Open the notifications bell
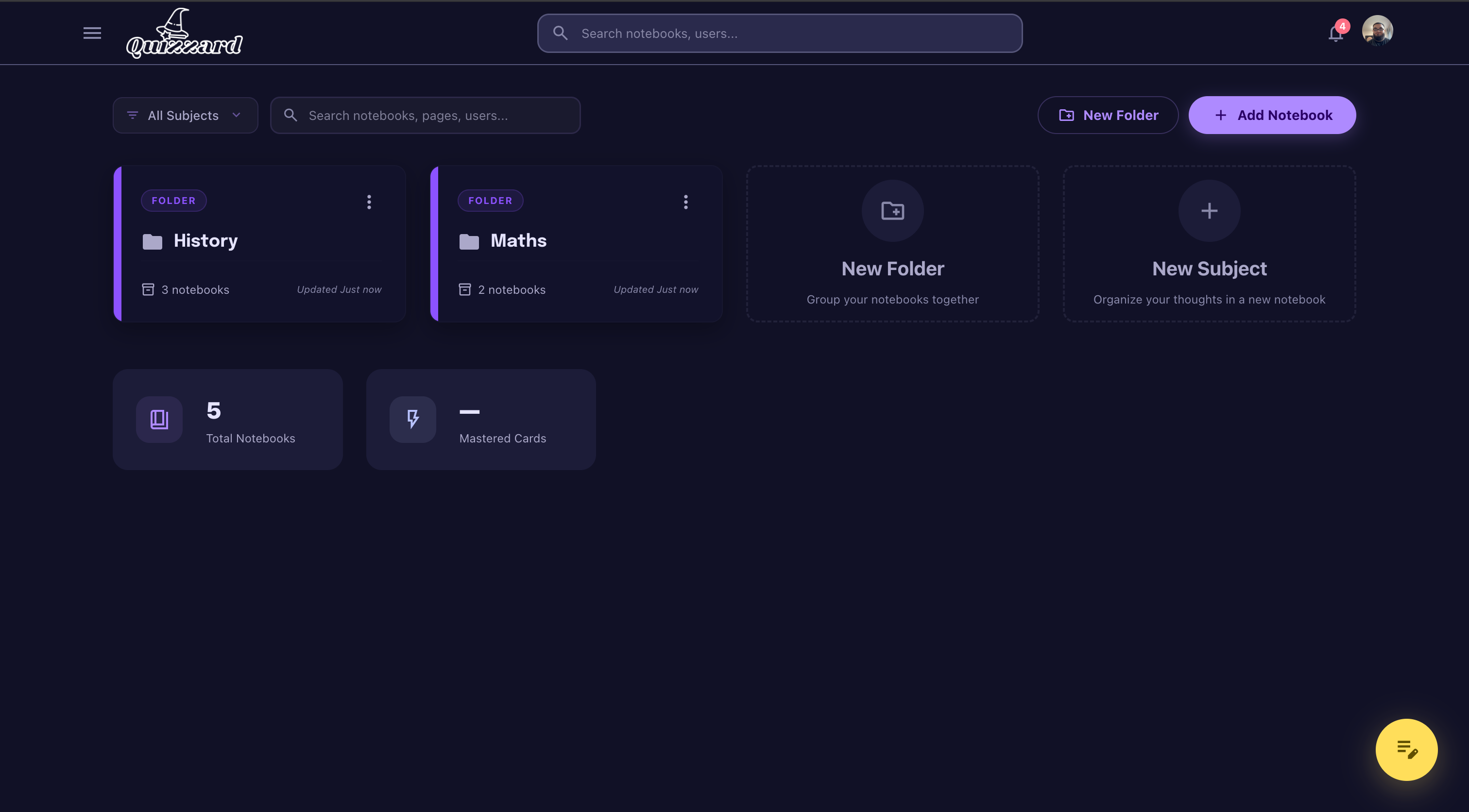1469x812 pixels. click(1335, 34)
